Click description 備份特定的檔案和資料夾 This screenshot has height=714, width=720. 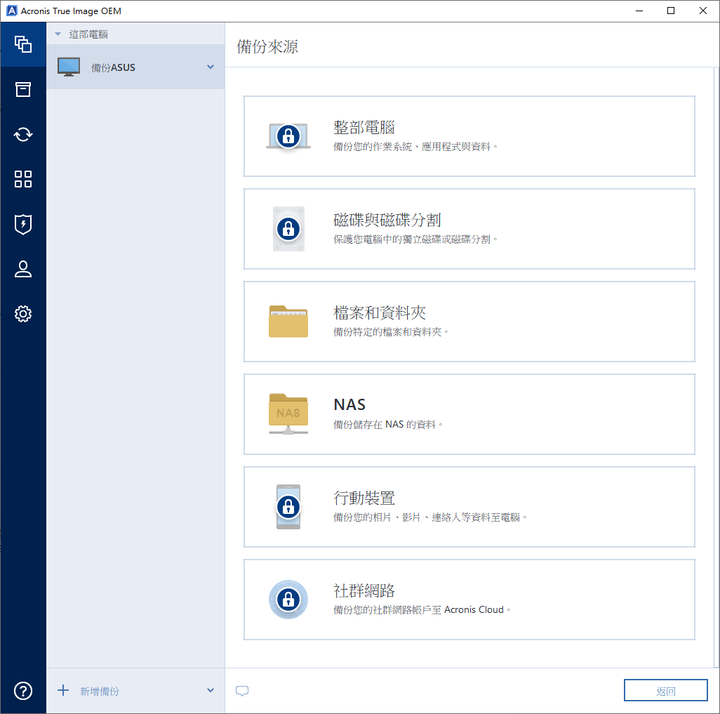click(x=390, y=332)
